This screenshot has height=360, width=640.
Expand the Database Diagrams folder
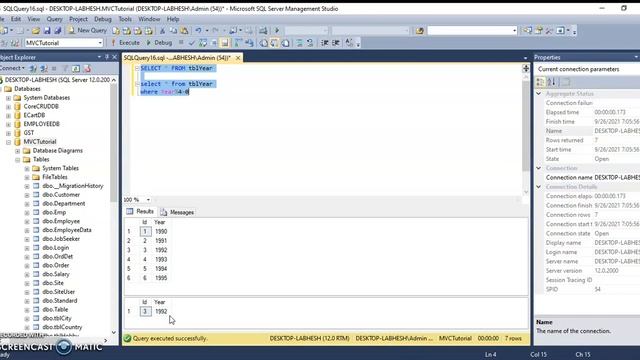tap(18, 151)
